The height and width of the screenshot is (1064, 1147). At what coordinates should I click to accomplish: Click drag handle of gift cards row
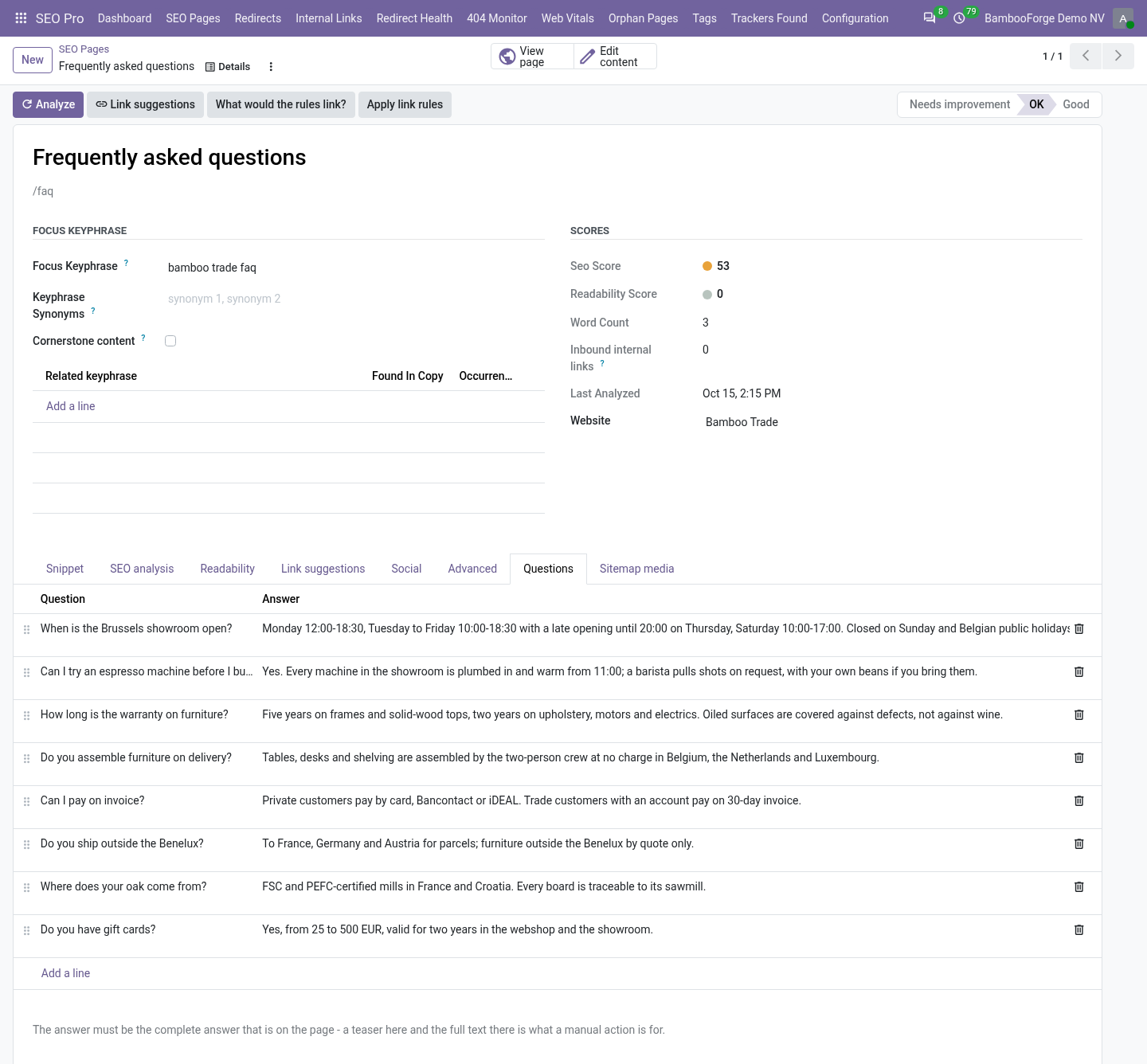(26, 930)
